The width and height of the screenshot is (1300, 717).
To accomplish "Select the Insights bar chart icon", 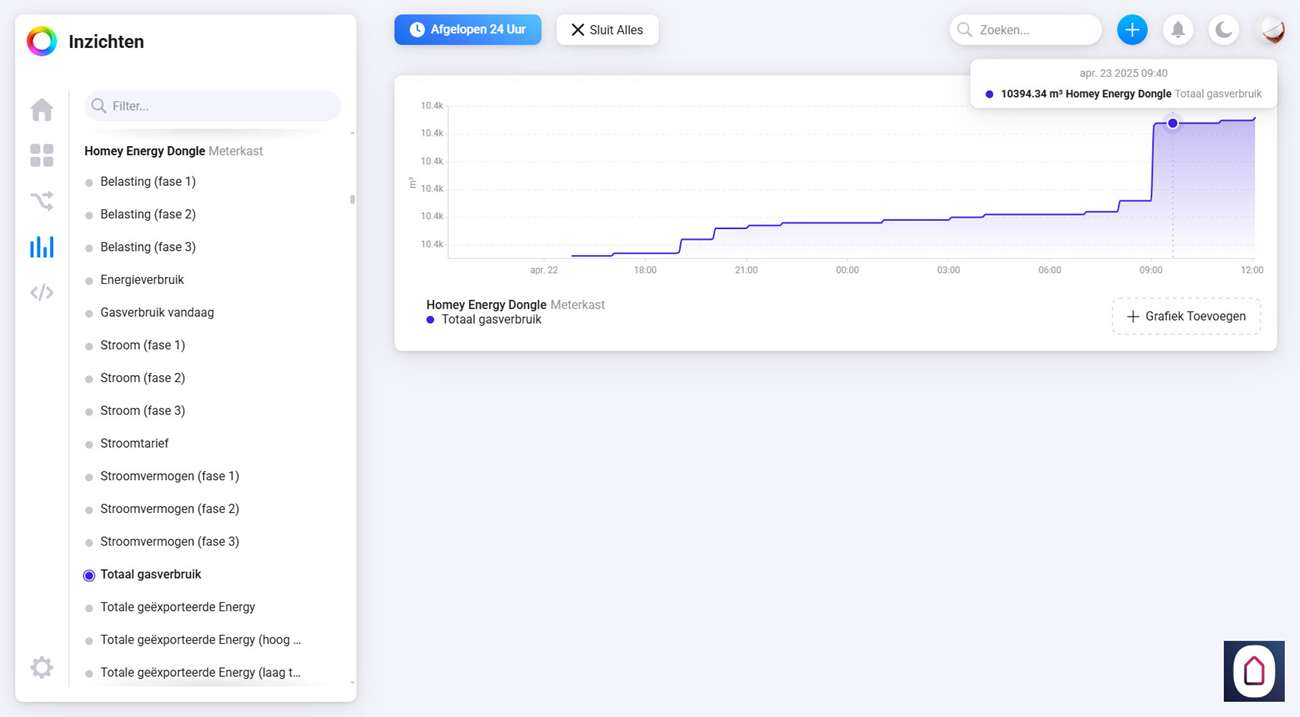I will 42,247.
